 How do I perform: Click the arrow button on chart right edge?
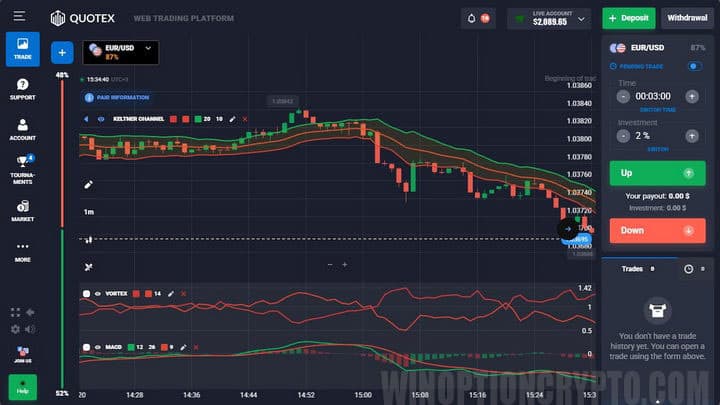click(x=568, y=229)
